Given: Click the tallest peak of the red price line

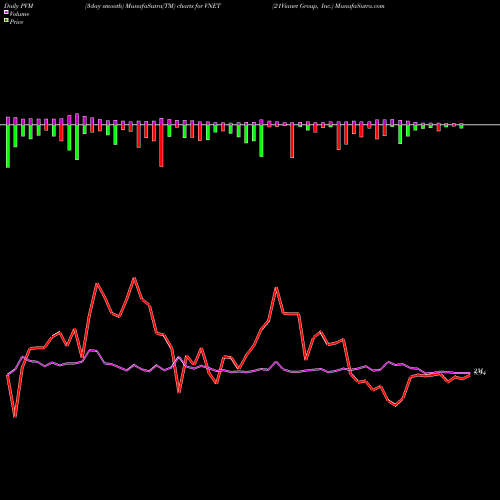Looking at the screenshot, I should click(x=134, y=278).
